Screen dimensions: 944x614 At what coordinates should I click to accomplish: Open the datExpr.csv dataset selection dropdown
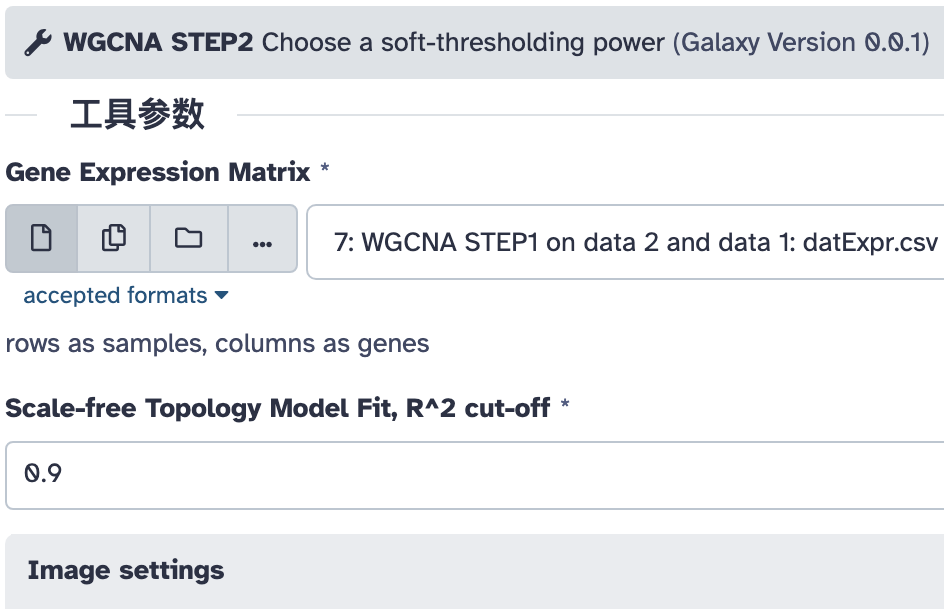(625, 242)
